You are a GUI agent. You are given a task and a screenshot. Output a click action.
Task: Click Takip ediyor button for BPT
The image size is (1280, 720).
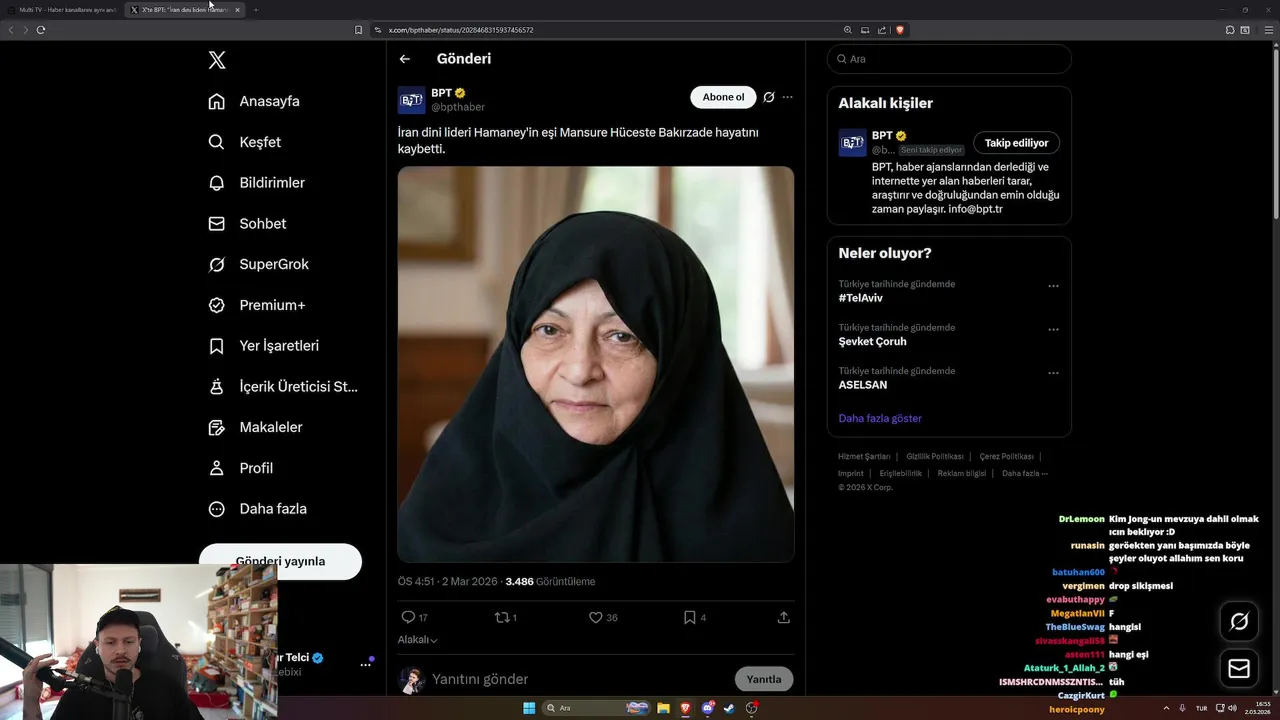tap(1017, 143)
